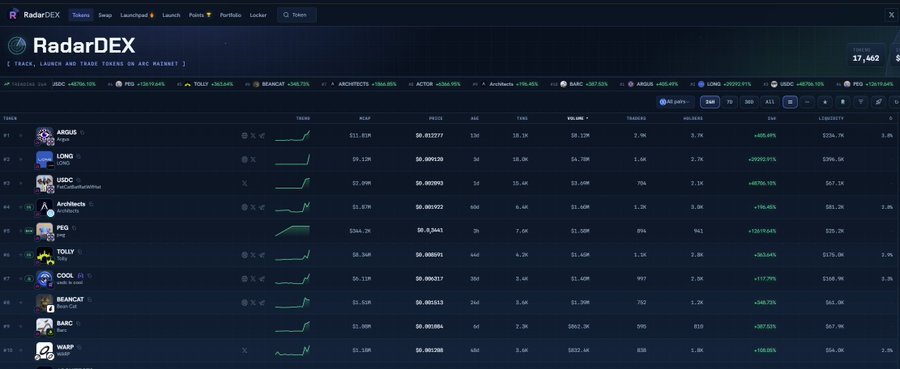This screenshot has height=369, width=900.
Task: Copy the BARC token address
Action: pos(79,323)
